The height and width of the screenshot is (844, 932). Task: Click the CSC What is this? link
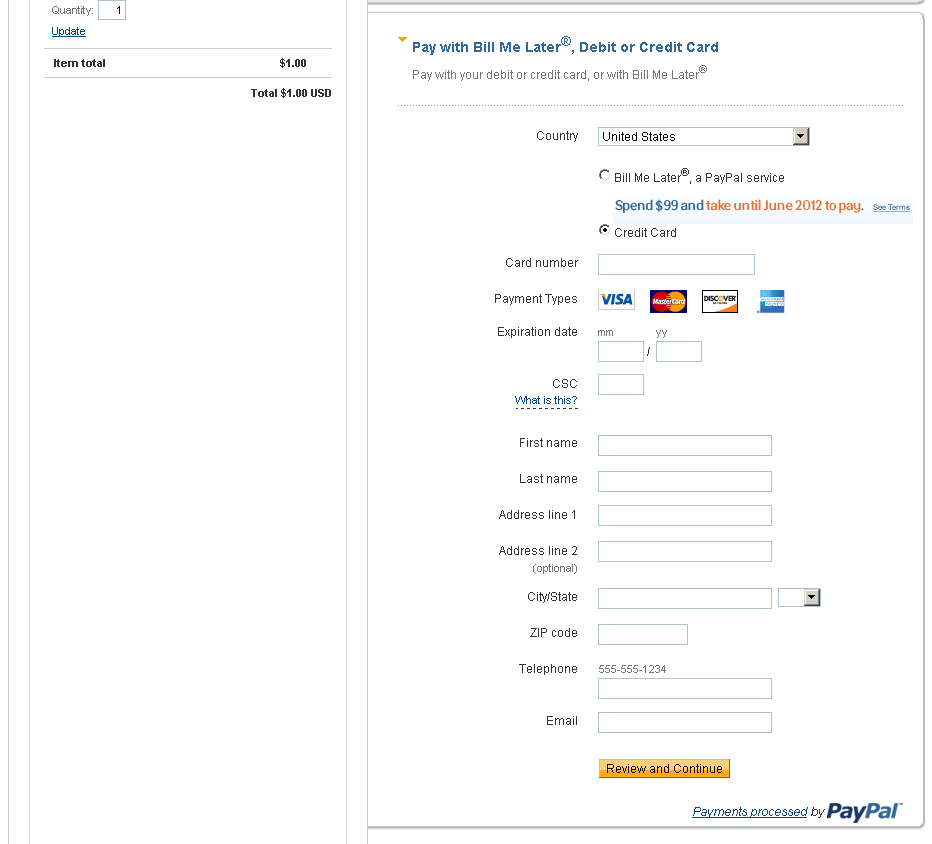546,401
